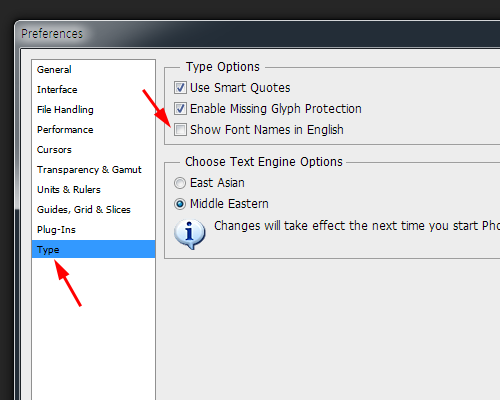Select Cursors in the category list
Image resolution: width=500 pixels, height=400 pixels.
point(93,150)
